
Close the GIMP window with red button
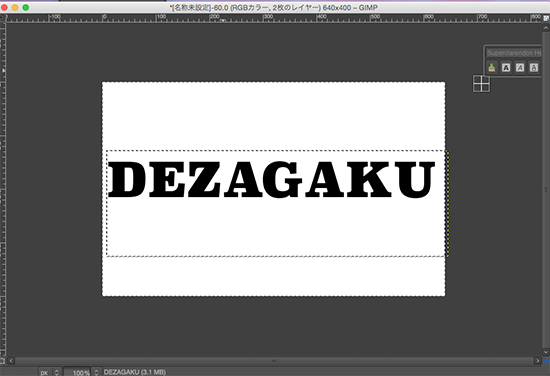[4, 7]
